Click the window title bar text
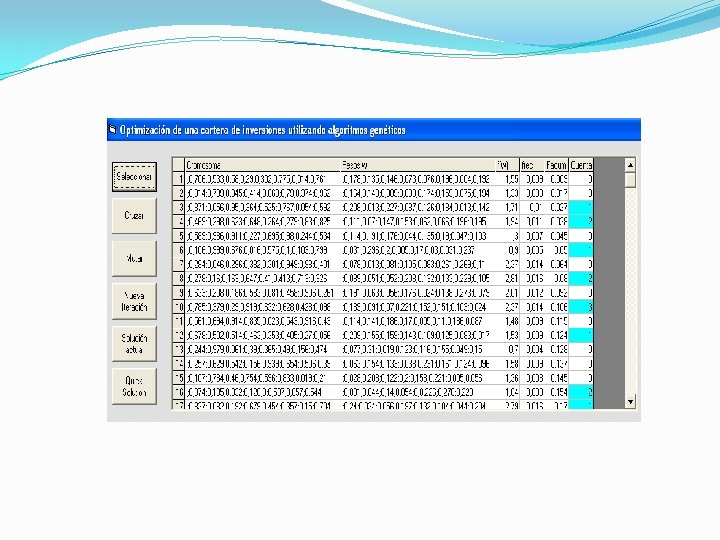 (263, 130)
